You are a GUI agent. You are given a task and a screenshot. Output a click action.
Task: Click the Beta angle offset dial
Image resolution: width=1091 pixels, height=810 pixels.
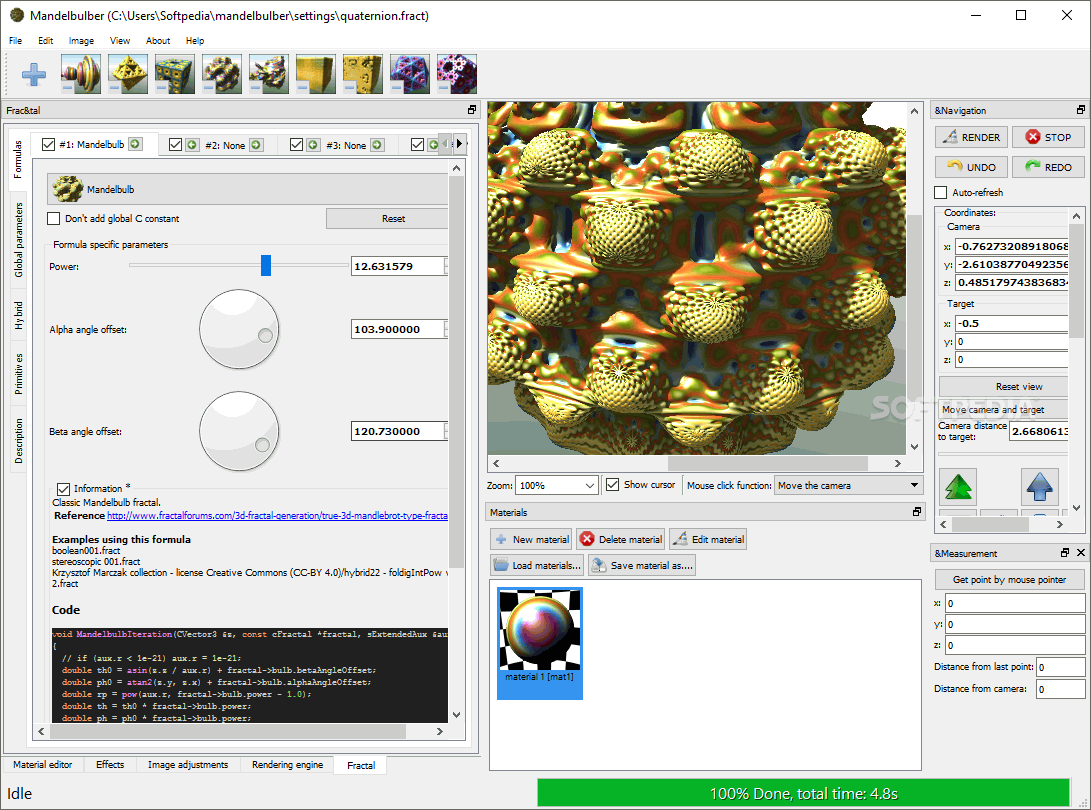[x=239, y=431]
